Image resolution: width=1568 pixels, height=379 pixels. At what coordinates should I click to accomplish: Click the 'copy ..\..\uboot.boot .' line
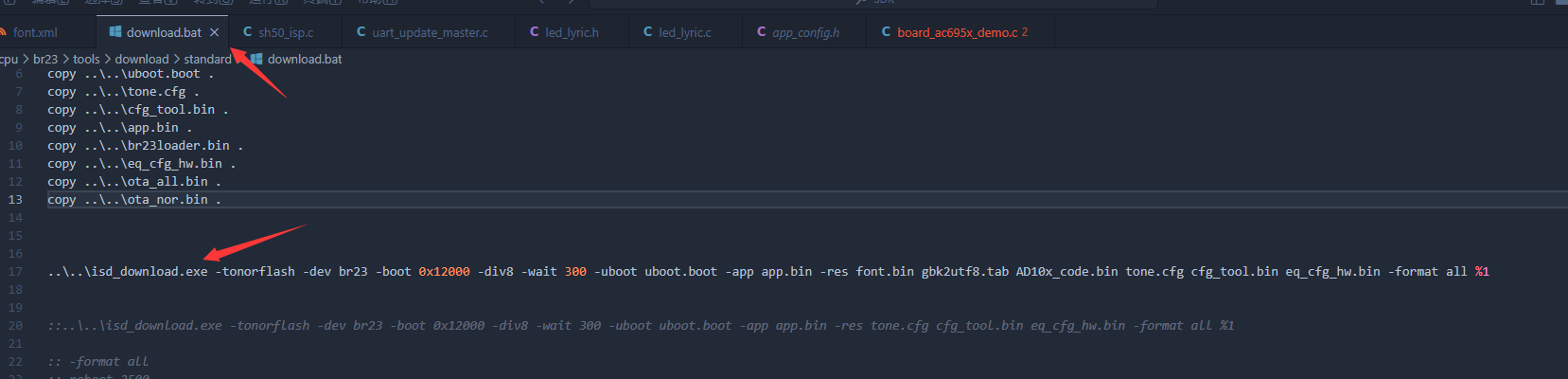(x=131, y=74)
